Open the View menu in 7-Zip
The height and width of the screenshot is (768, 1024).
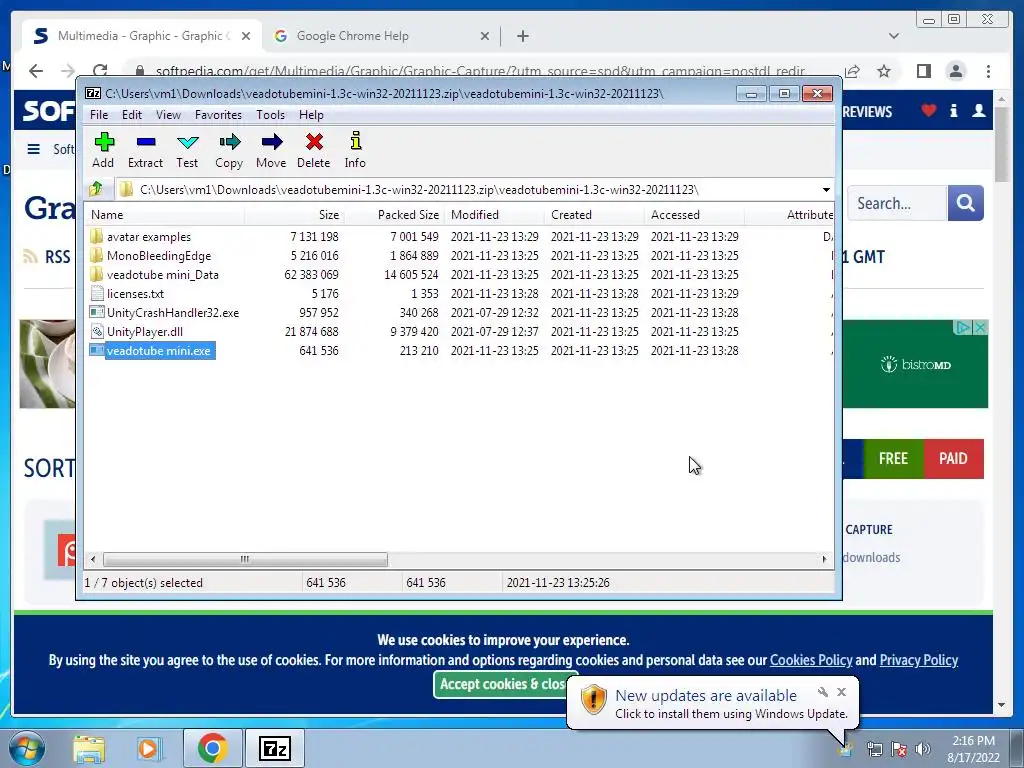(168, 115)
